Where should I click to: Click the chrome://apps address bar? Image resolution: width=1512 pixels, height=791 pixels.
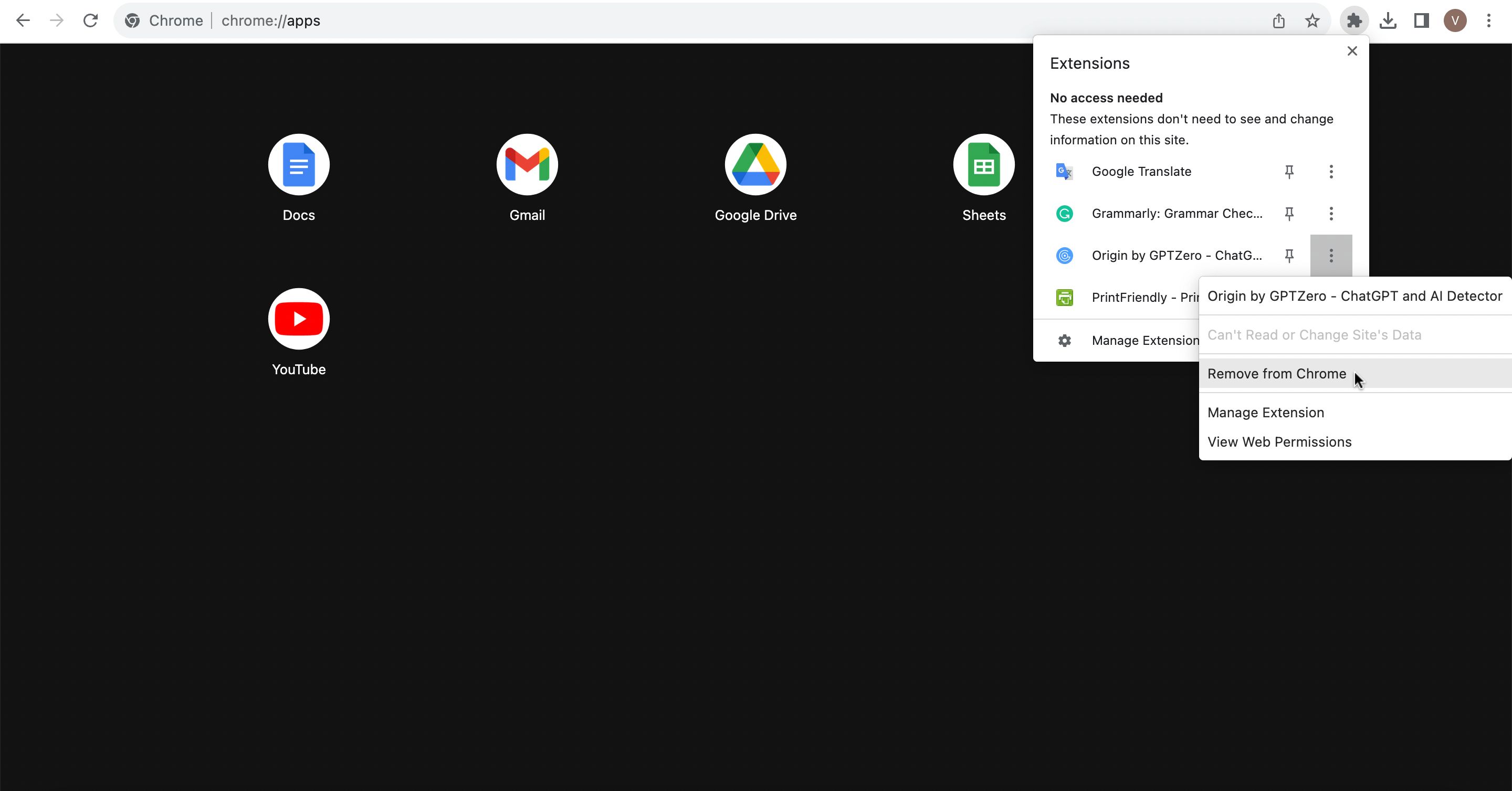[271, 20]
